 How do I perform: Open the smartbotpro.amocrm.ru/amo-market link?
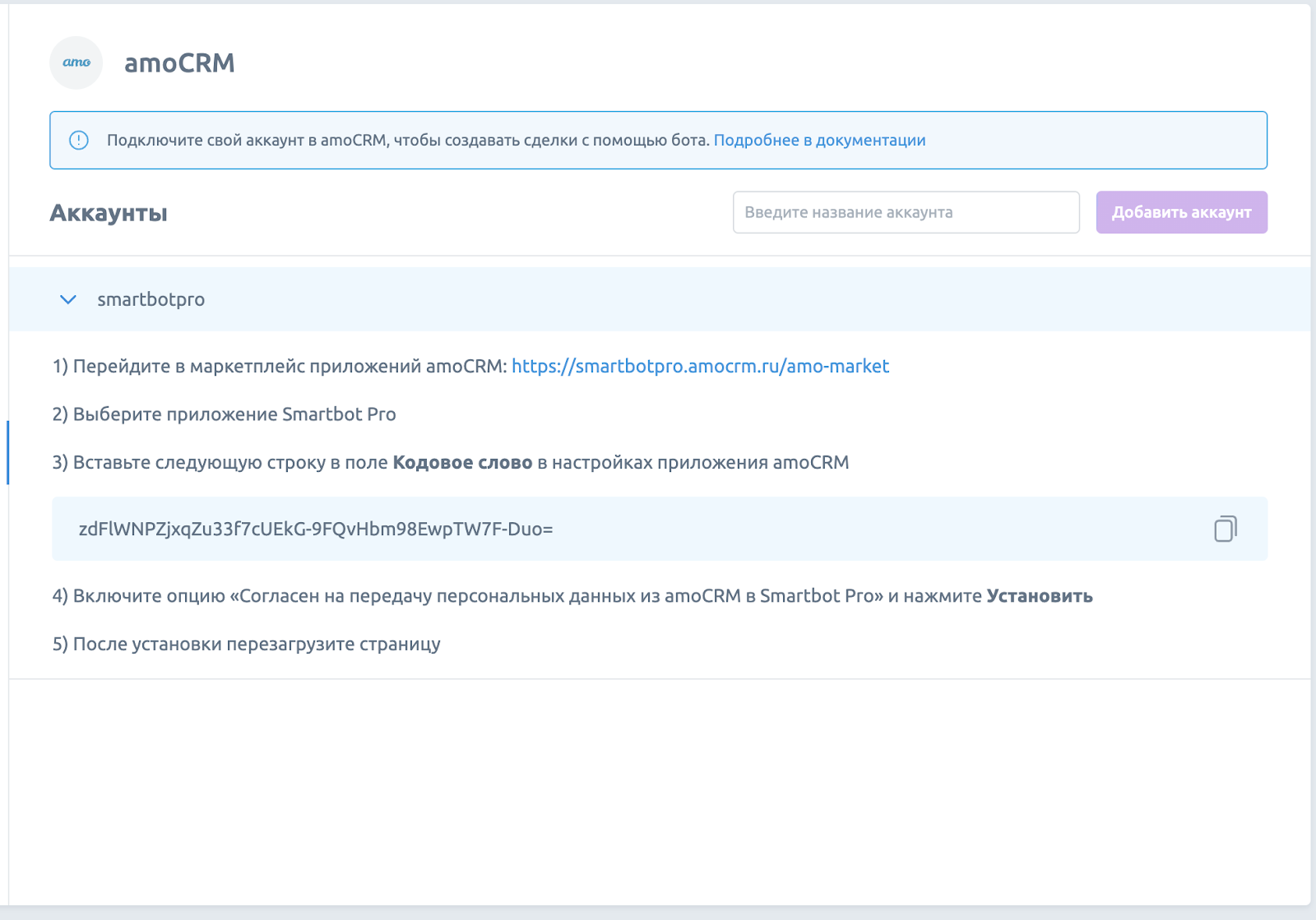tap(700, 367)
